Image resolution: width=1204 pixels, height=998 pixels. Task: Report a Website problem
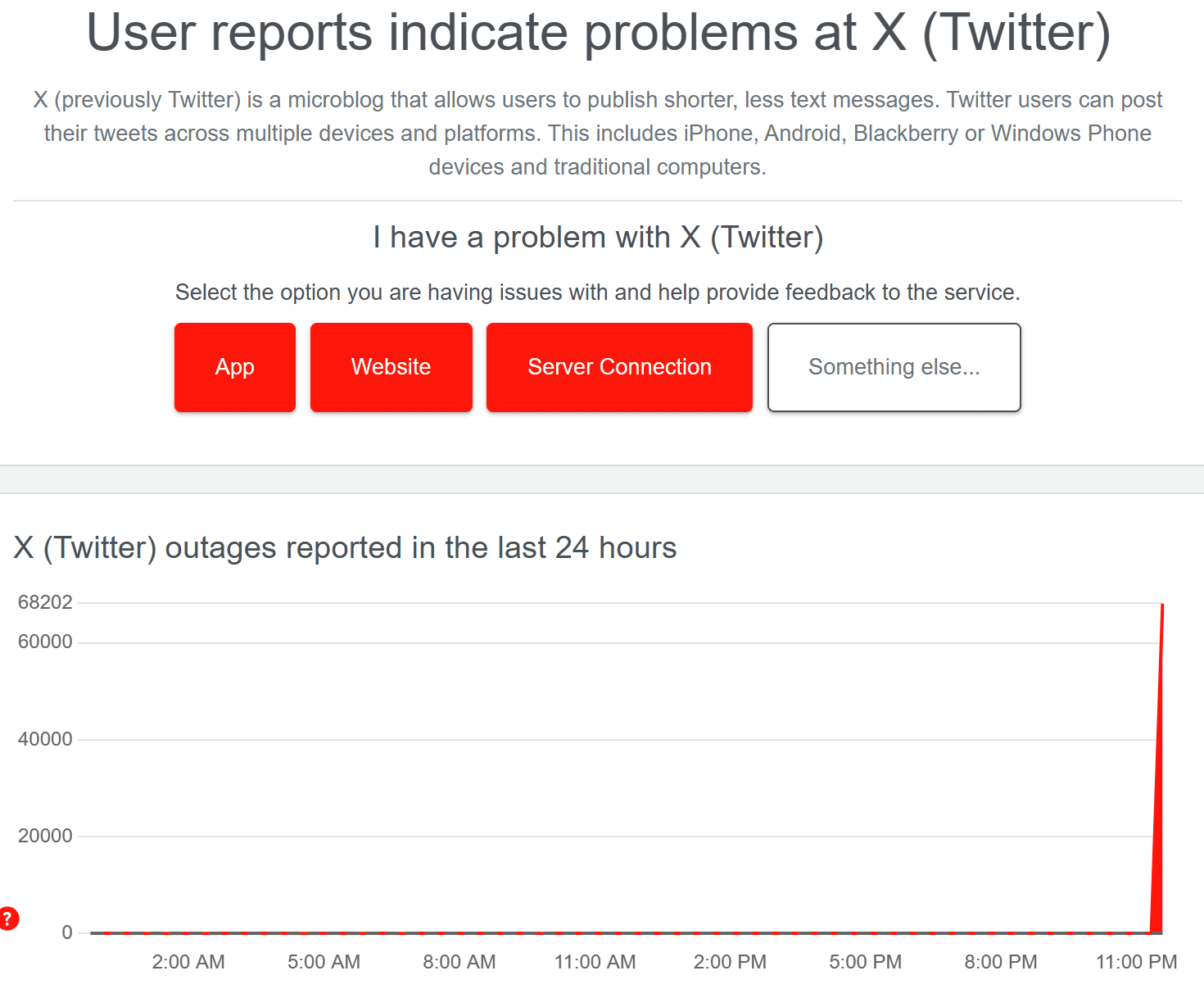(x=392, y=367)
